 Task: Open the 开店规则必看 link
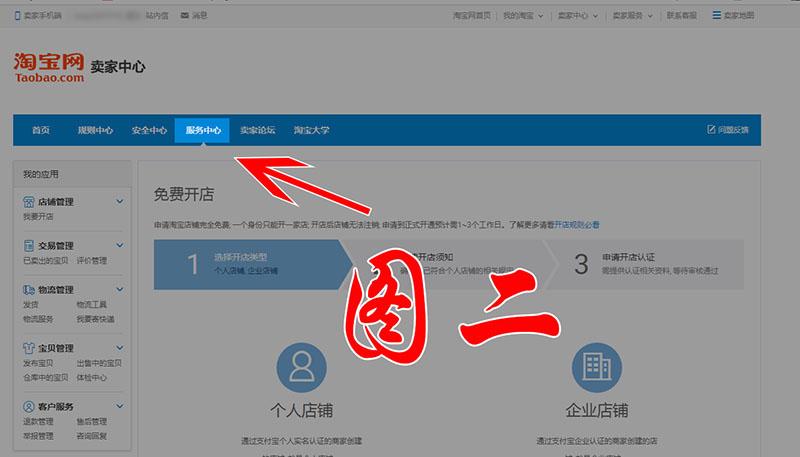click(x=577, y=226)
